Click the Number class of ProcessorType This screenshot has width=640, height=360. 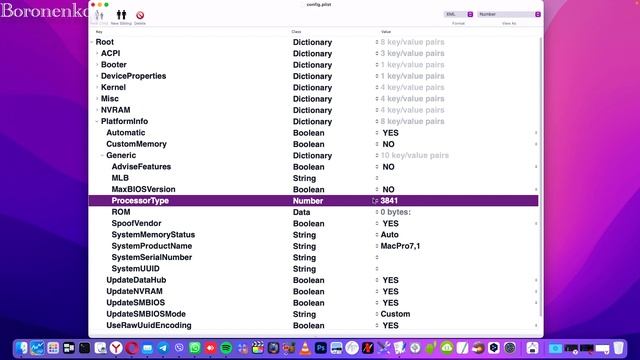308,201
